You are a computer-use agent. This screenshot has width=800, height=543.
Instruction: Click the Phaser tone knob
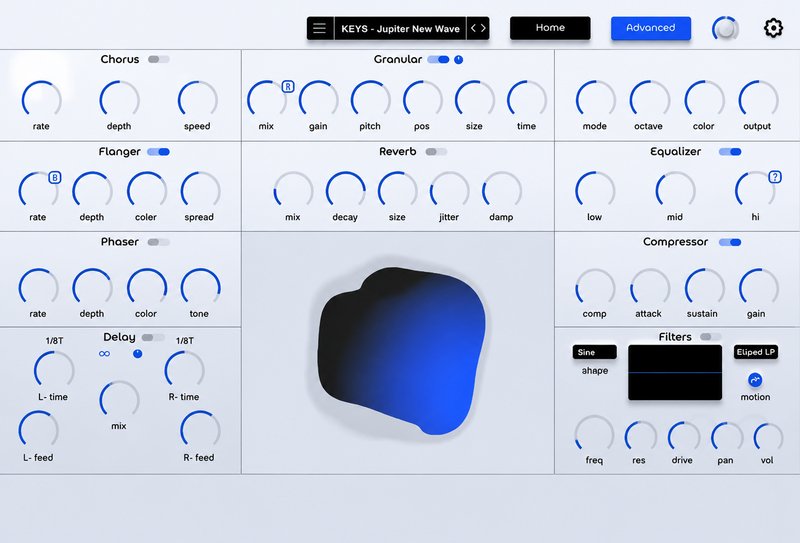pos(201,288)
